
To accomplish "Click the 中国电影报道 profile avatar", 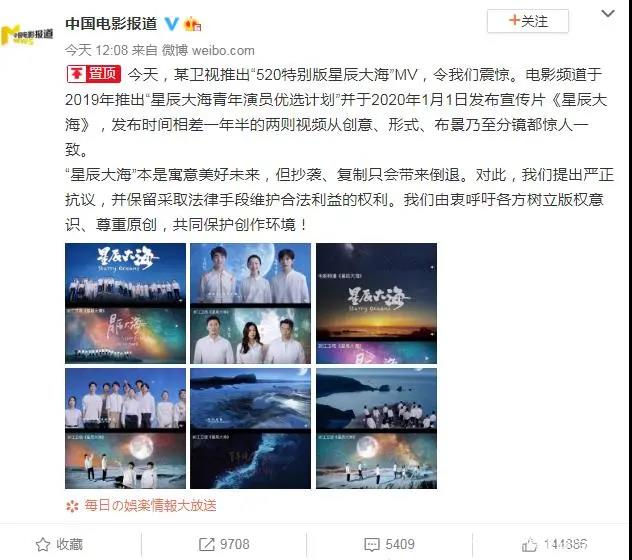I will pos(27,35).
